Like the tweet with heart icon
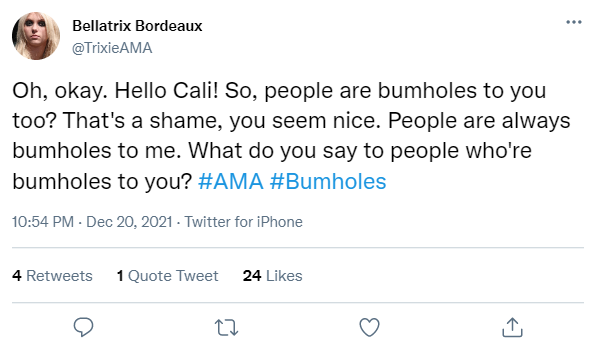This screenshot has width=596, height=364. point(369,327)
